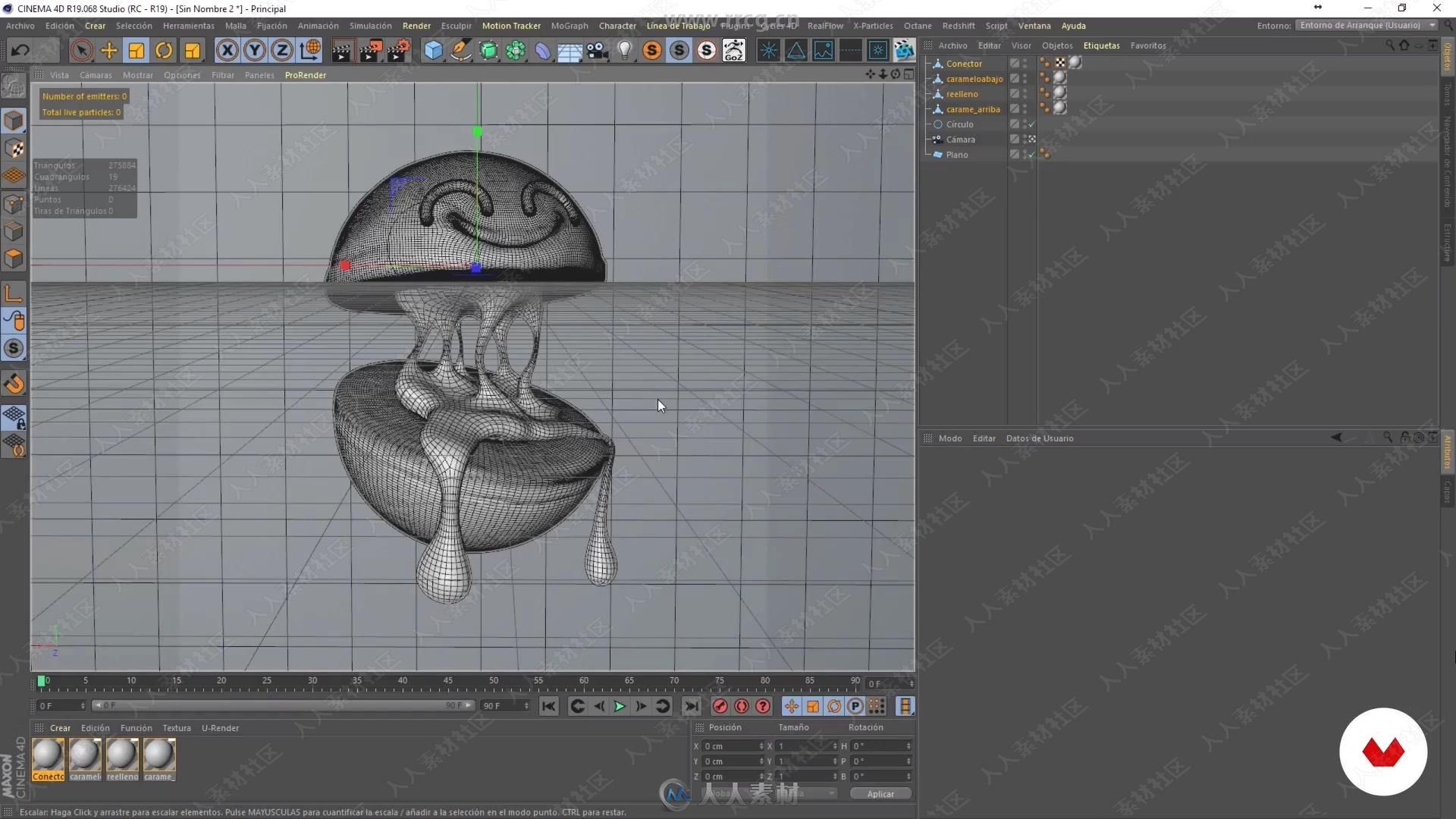This screenshot has height=819, width=1456.
Task: Click the Play animation button
Action: coord(619,706)
